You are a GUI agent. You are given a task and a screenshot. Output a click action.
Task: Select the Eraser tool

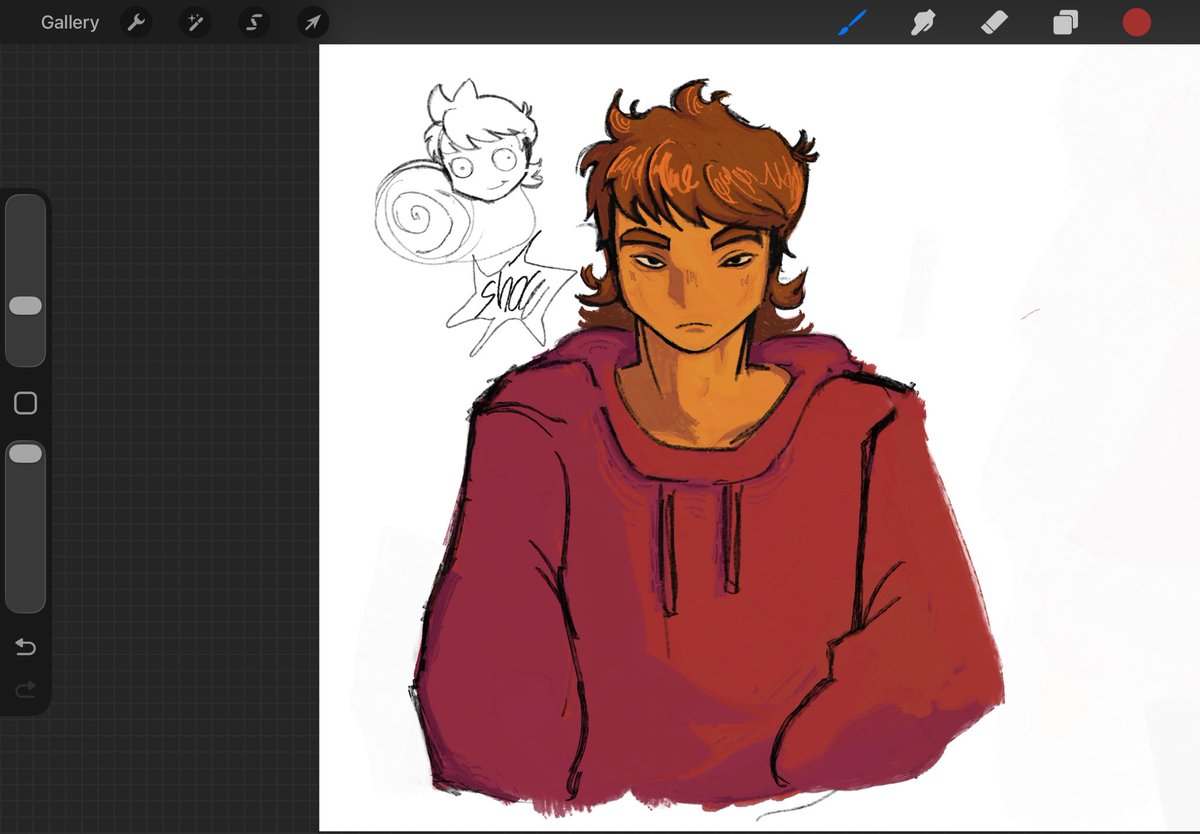pos(994,22)
